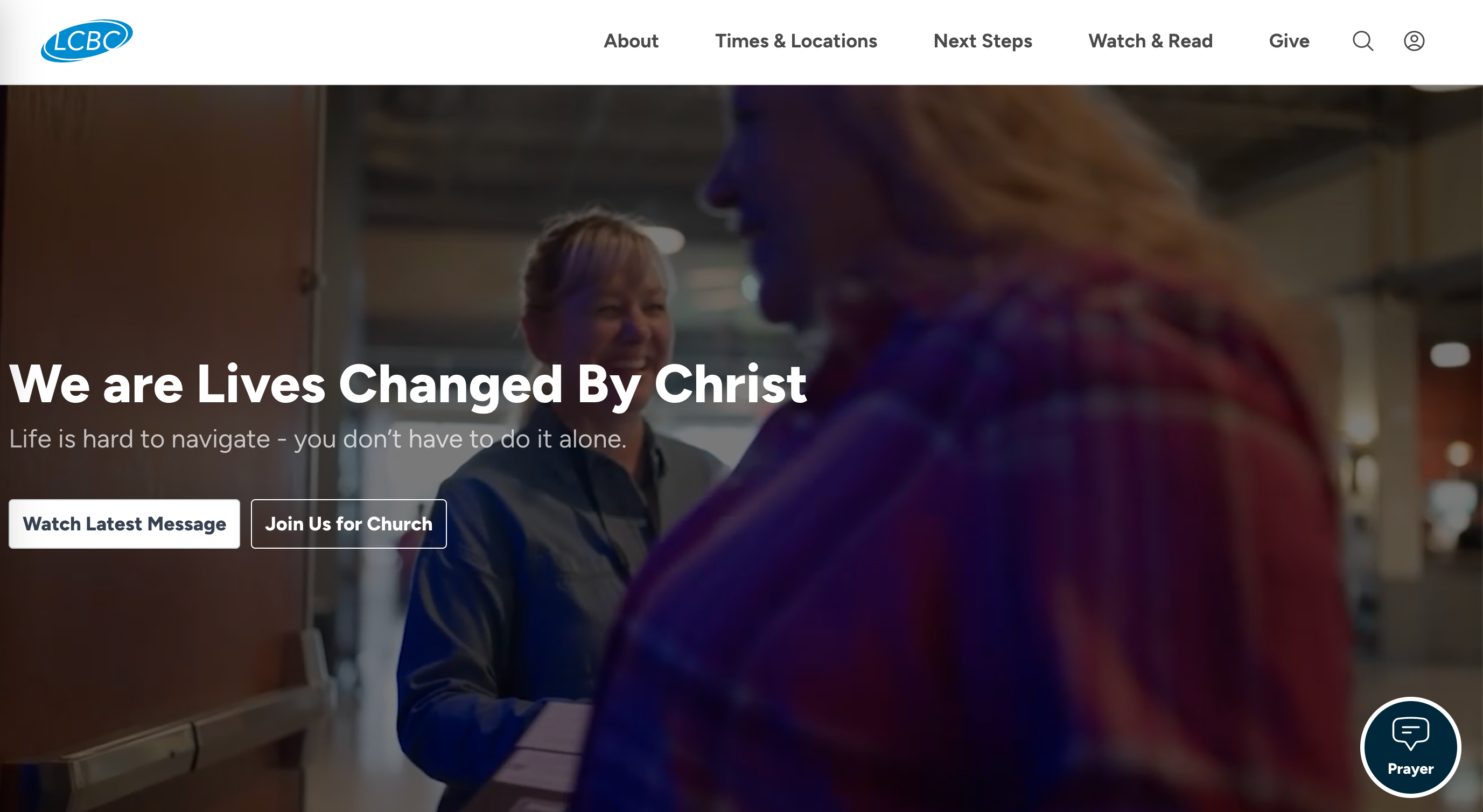Viewport: 1483px width, 812px height.
Task: Click the 'Life is hard to navigate' subtitle
Action: pyautogui.click(x=318, y=439)
